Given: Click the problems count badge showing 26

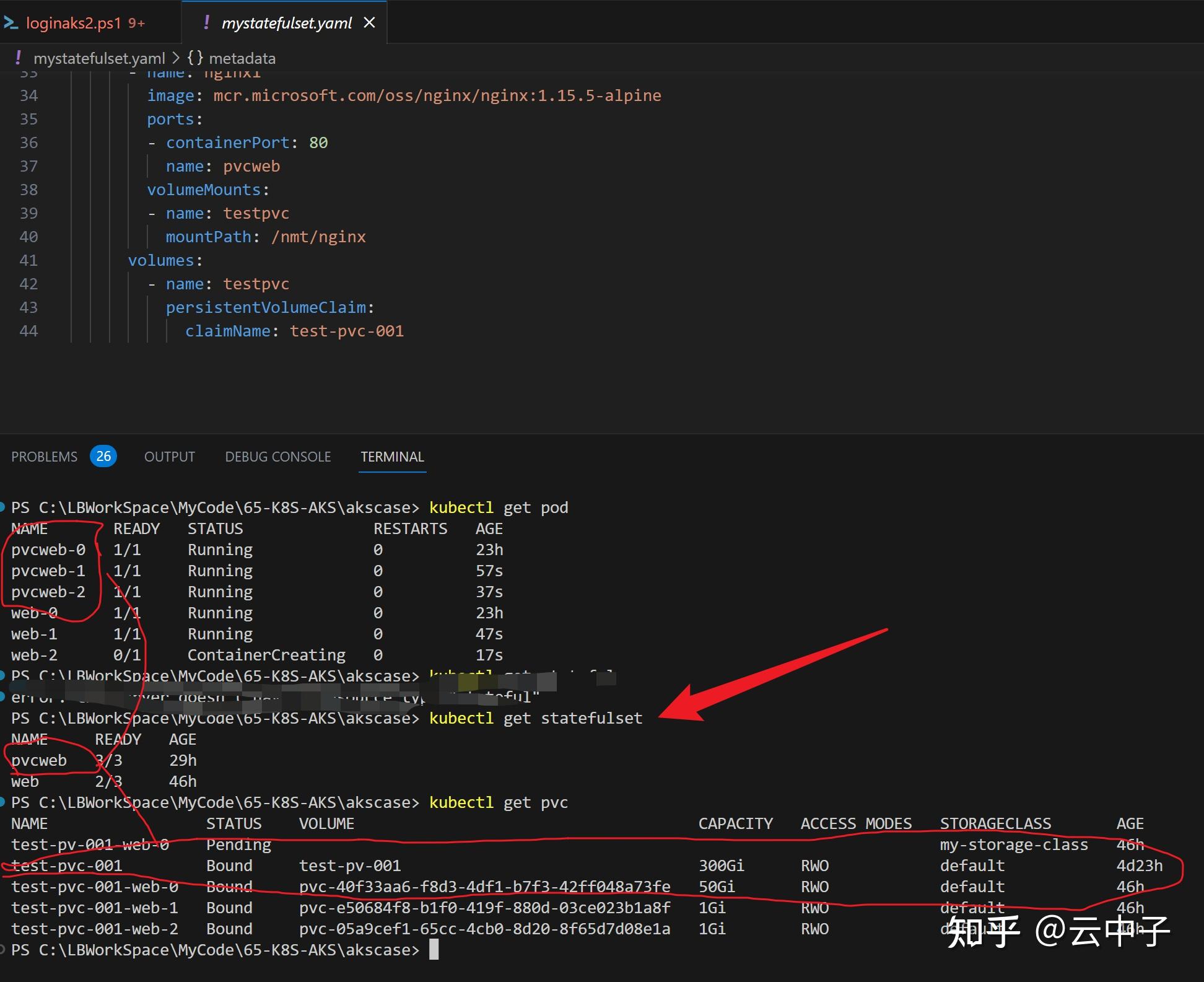Looking at the screenshot, I should coord(103,456).
